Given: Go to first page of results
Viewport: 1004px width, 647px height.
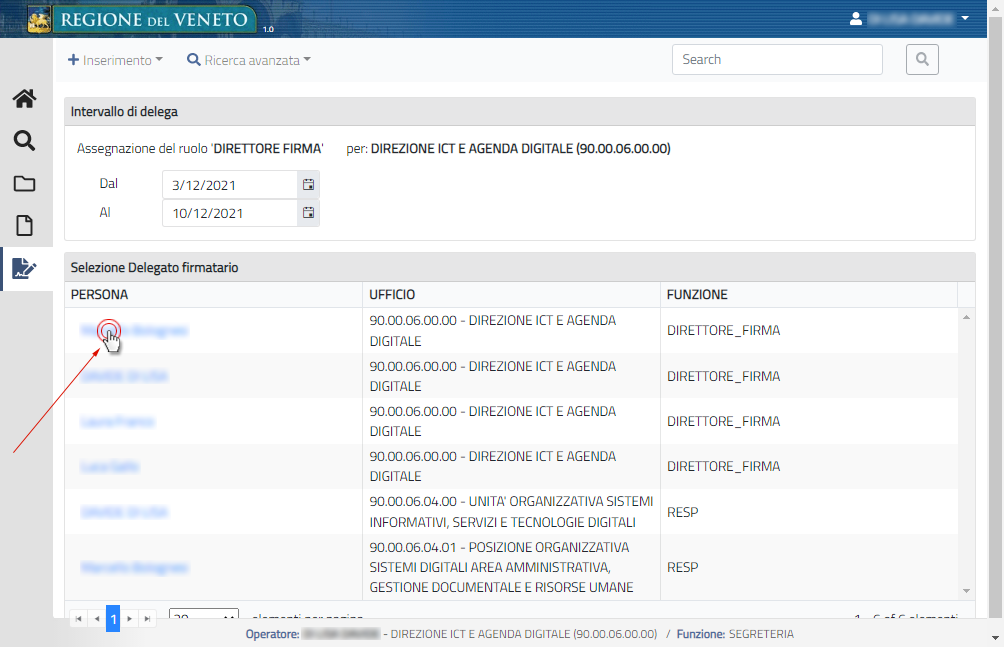Looking at the screenshot, I should point(78,619).
